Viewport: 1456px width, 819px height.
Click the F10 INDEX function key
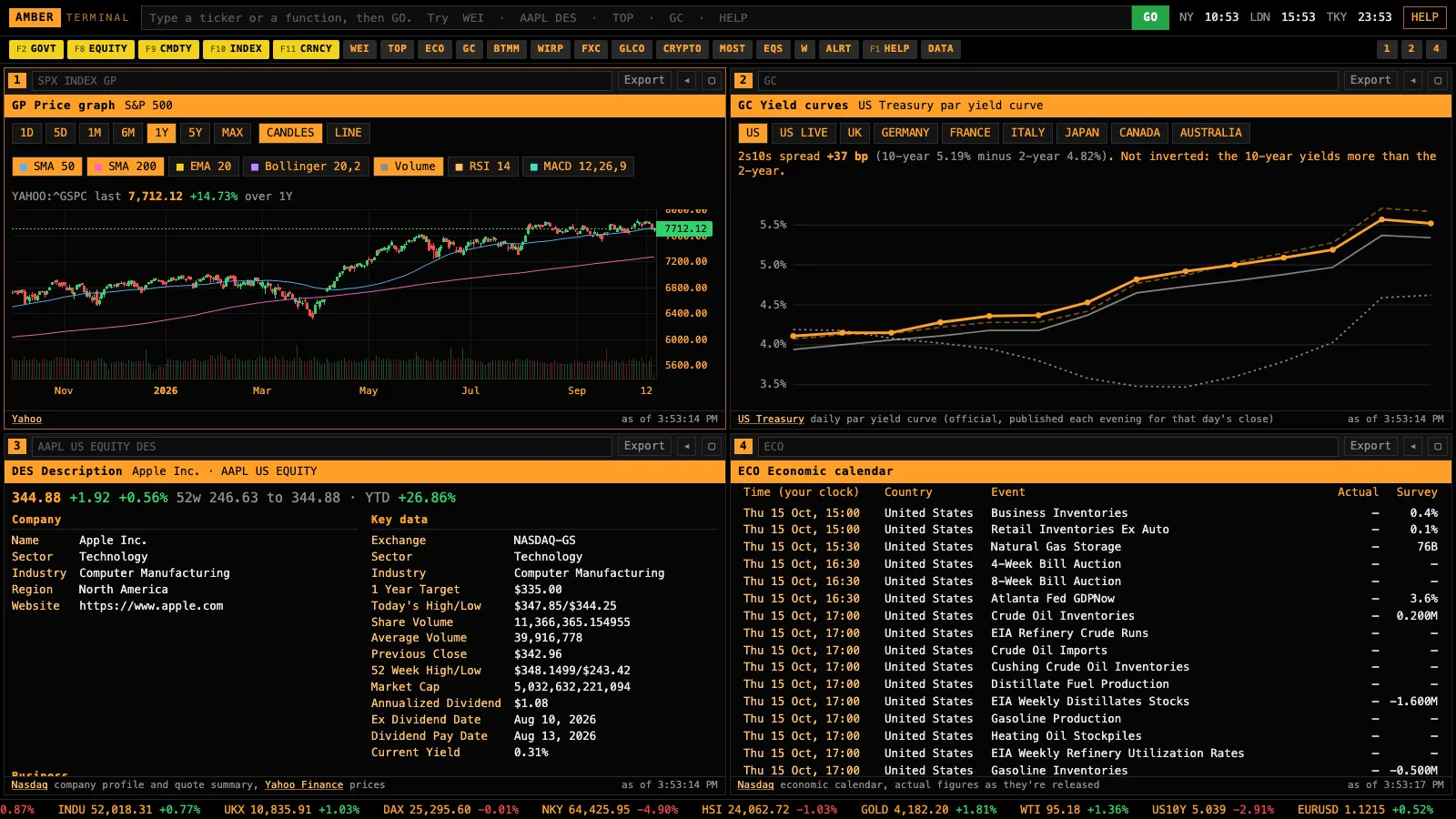(x=236, y=49)
